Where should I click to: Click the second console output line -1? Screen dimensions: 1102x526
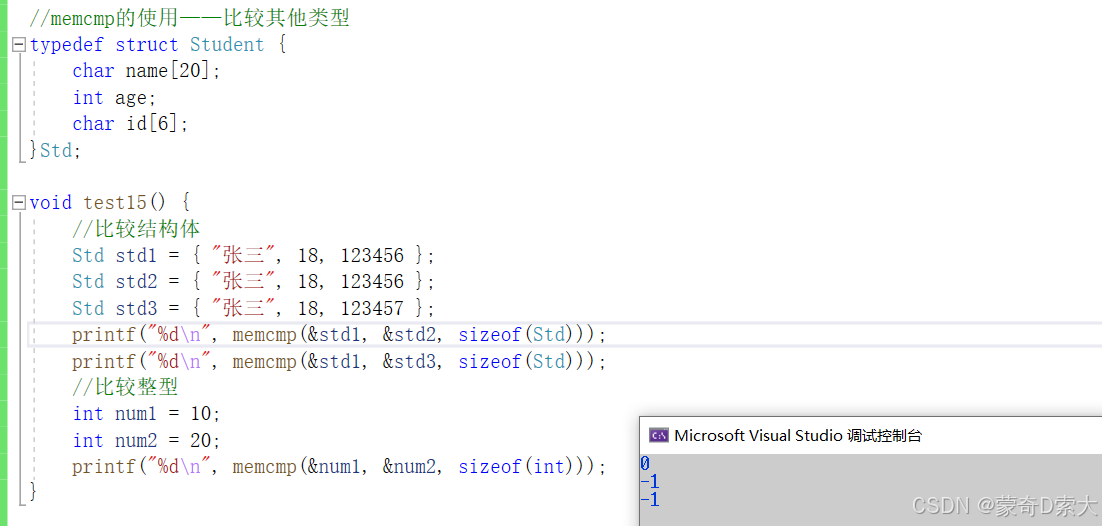click(649, 482)
